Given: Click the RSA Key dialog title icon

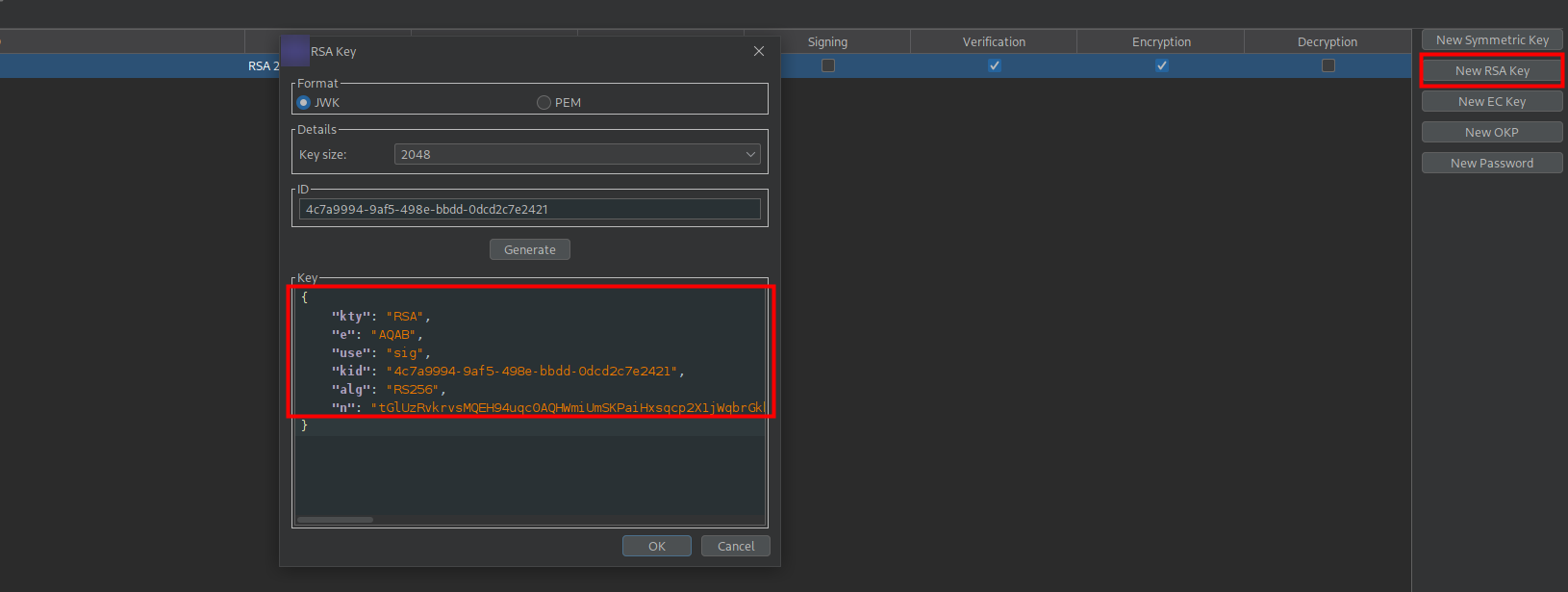Looking at the screenshot, I should 295,51.
